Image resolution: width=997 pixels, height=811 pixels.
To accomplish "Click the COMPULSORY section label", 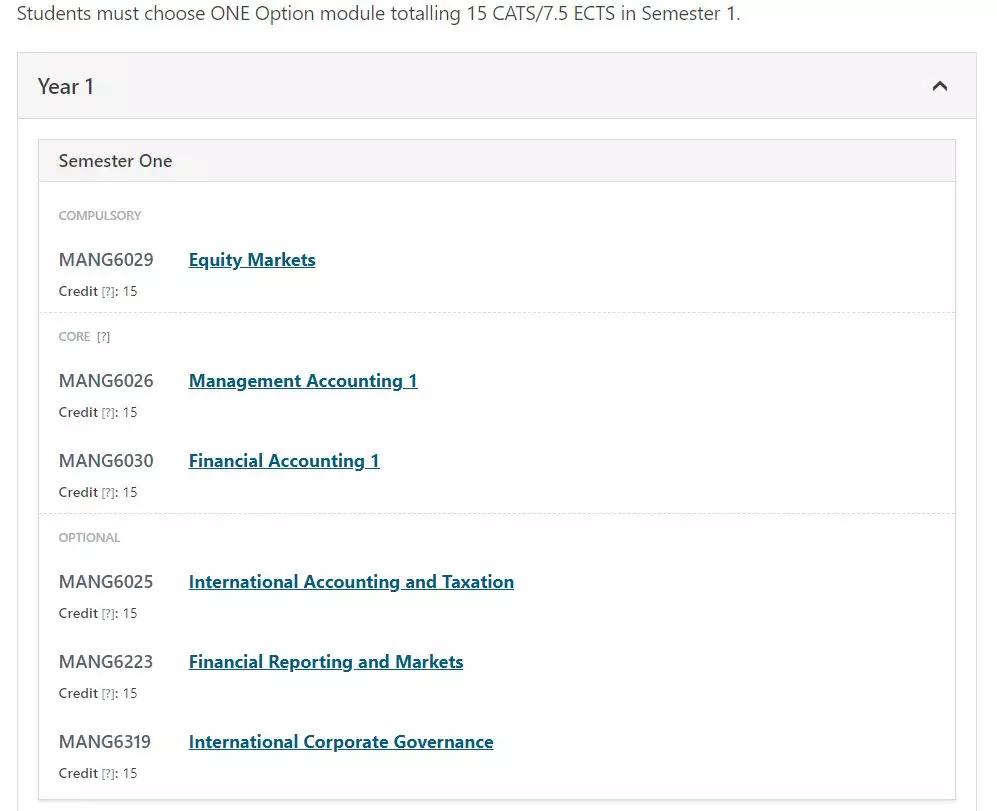I will click(x=100, y=216).
